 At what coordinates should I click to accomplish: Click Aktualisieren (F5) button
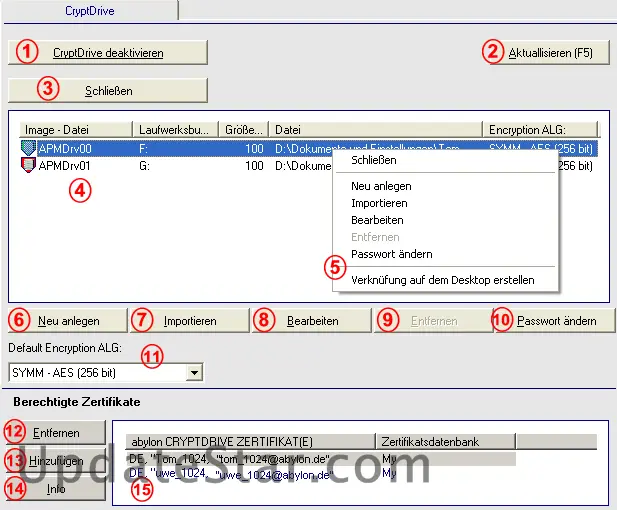click(x=550, y=53)
